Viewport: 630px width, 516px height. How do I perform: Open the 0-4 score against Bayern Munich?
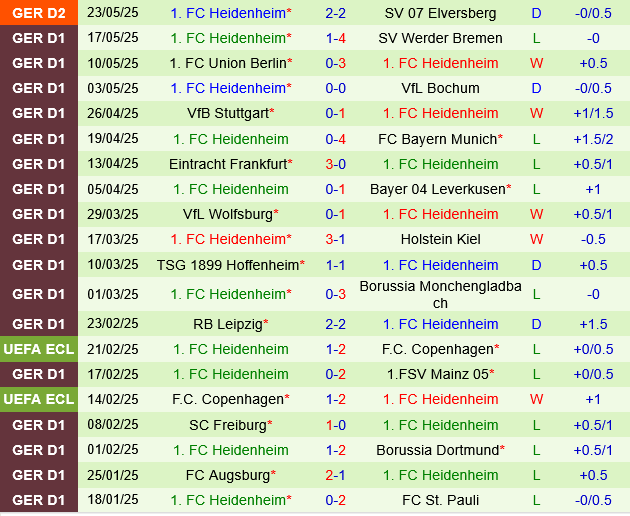pos(336,139)
